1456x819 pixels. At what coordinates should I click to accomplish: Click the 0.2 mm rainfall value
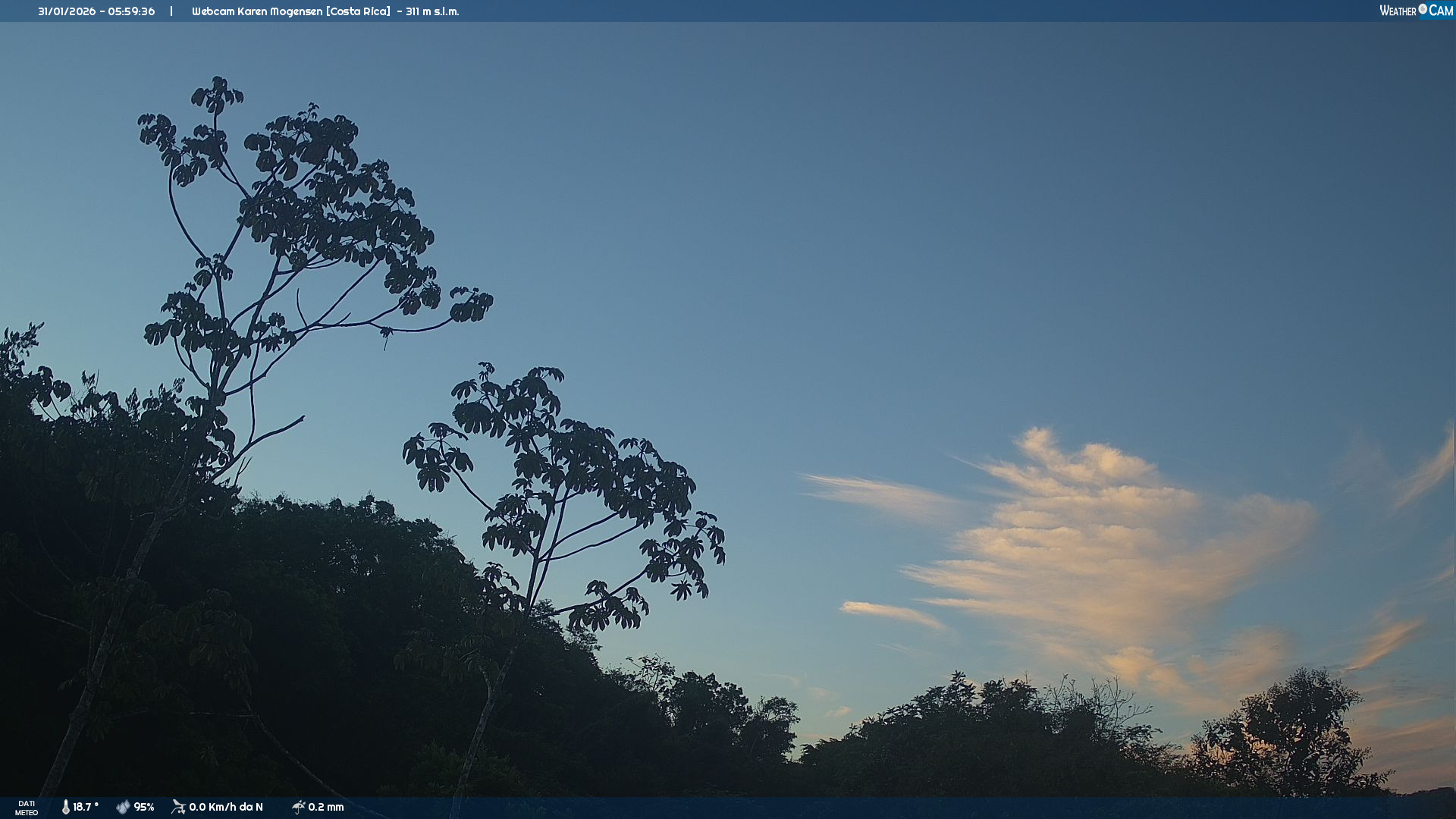[326, 807]
